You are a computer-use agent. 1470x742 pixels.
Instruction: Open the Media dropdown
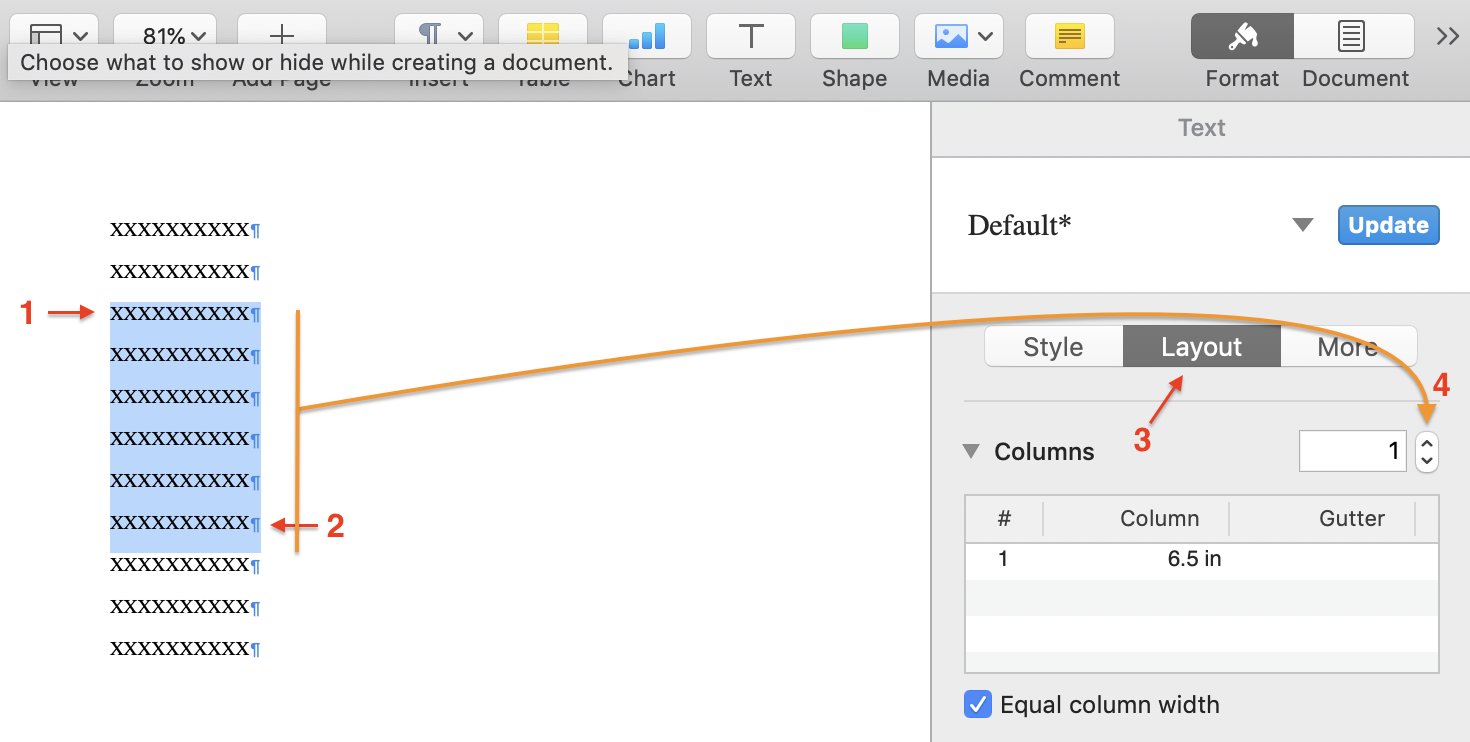tap(958, 36)
